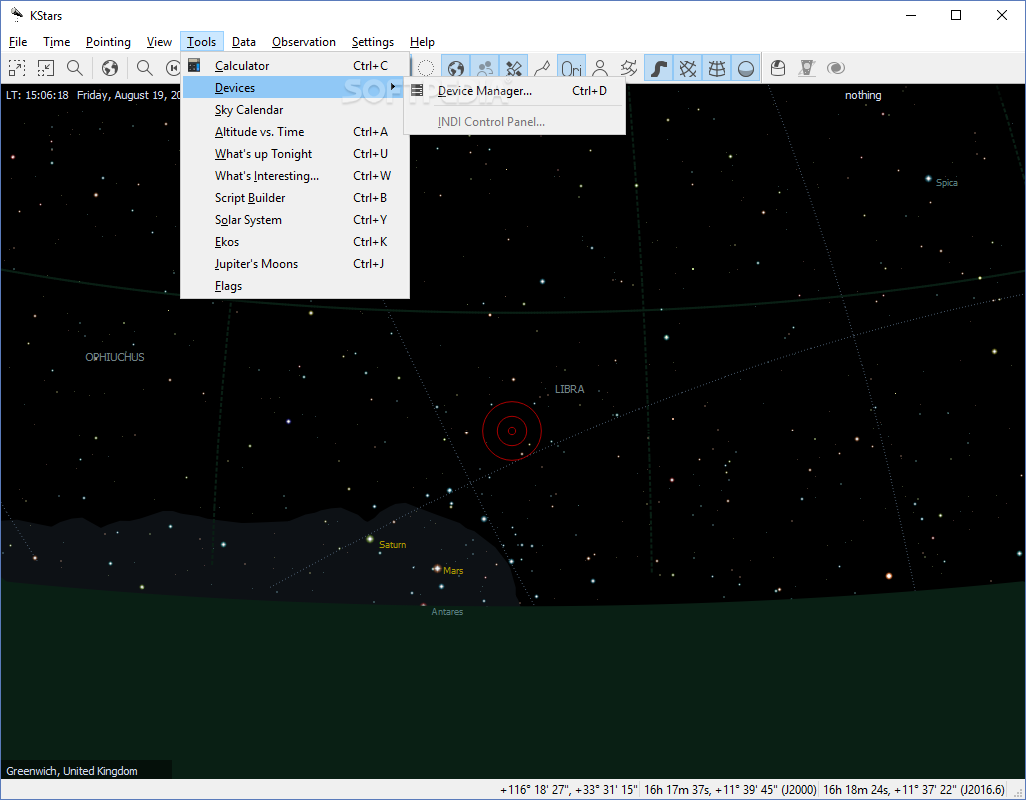Toggle deep-sky objects dotted circle icon
This screenshot has width=1026, height=800.
tap(426, 68)
